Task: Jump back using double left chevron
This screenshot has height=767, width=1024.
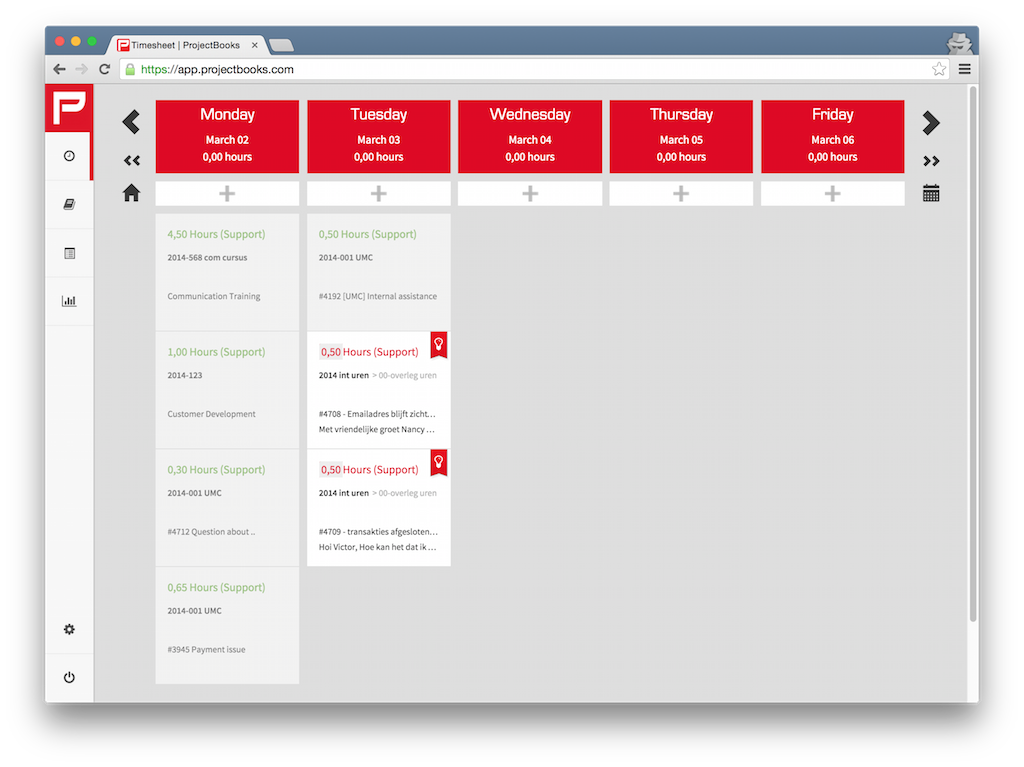Action: [x=131, y=160]
